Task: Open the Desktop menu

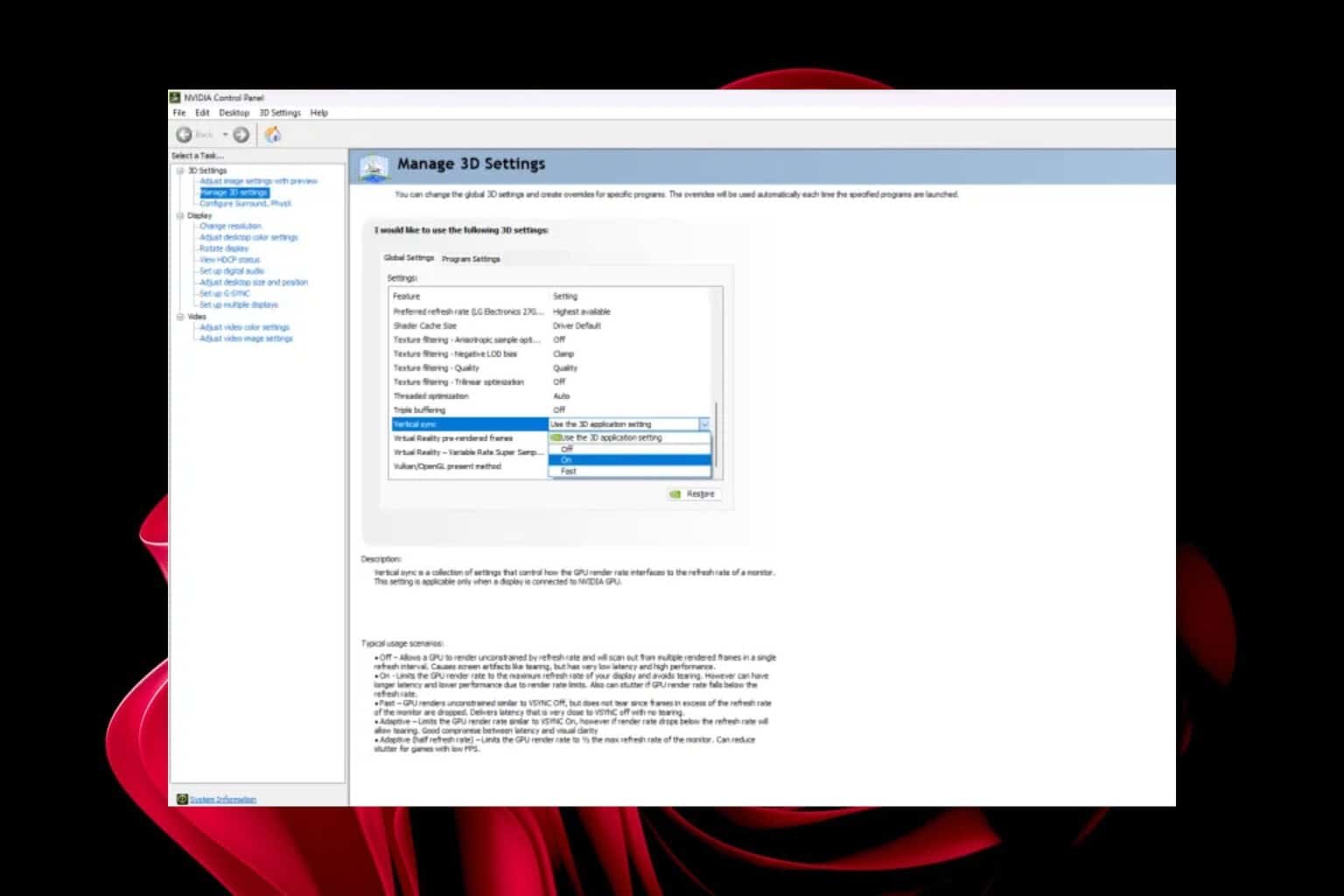Action: click(x=234, y=113)
